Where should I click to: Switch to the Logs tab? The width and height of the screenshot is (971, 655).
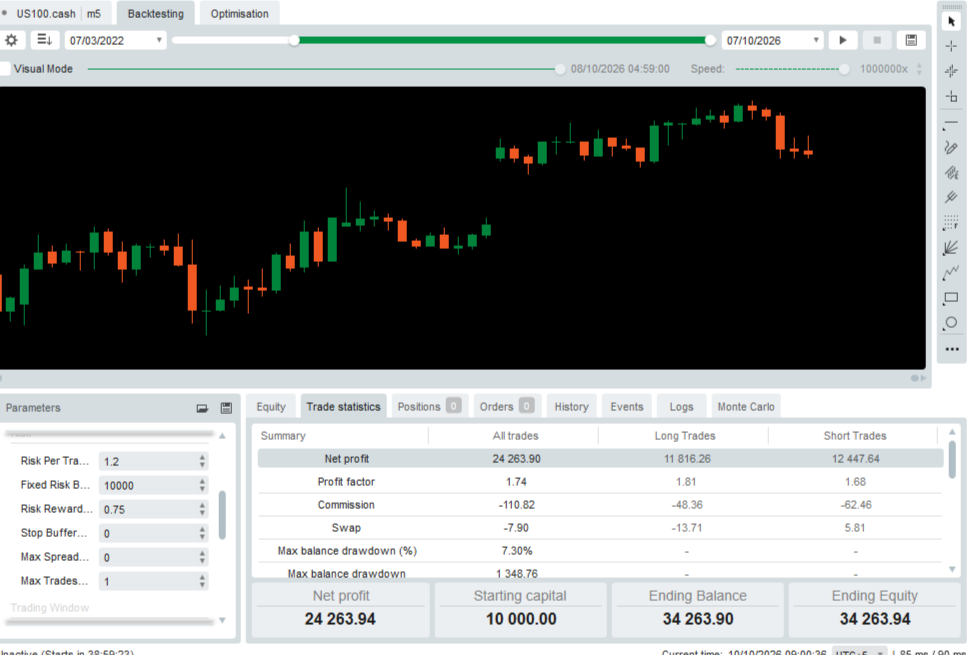pyautogui.click(x=681, y=407)
